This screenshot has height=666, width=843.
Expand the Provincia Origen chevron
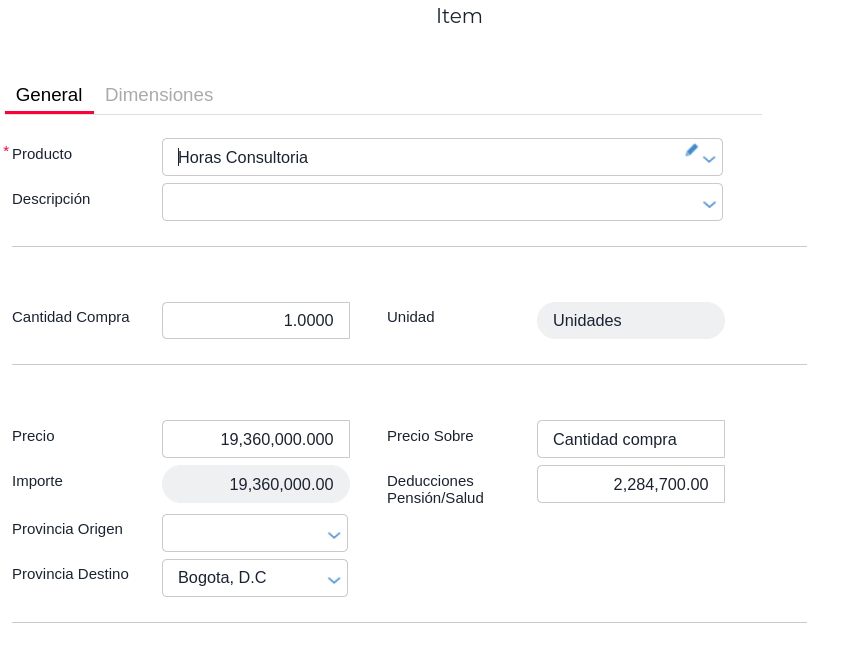(334, 535)
